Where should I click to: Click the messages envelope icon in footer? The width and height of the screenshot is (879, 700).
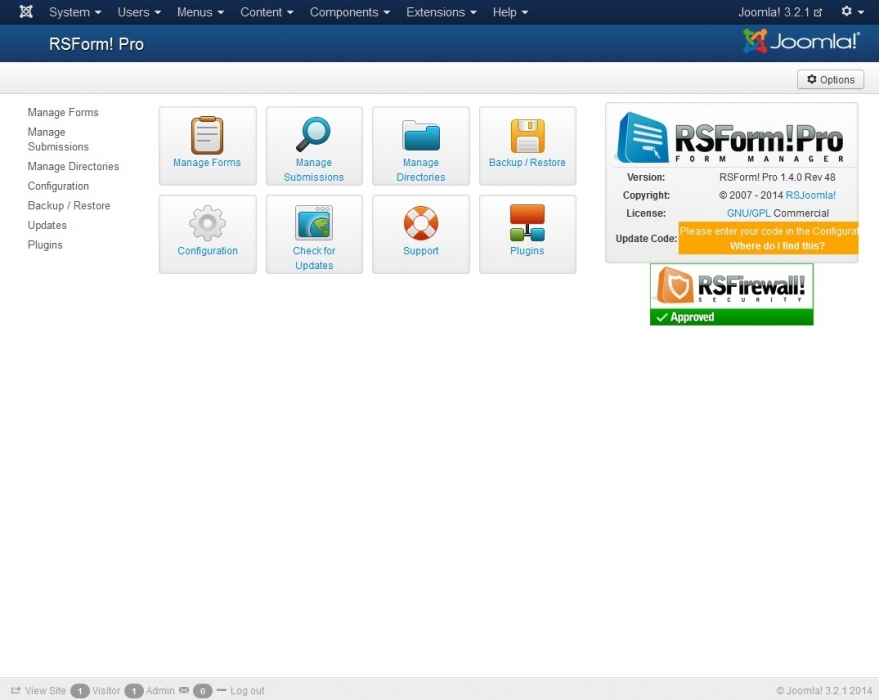point(184,690)
